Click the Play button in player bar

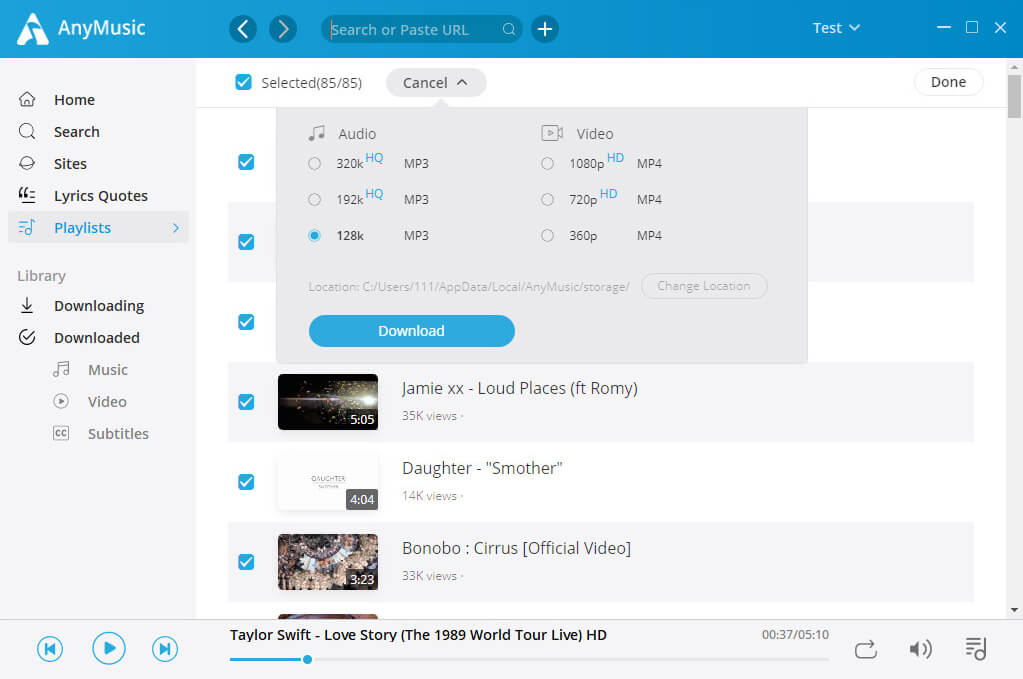tap(109, 648)
